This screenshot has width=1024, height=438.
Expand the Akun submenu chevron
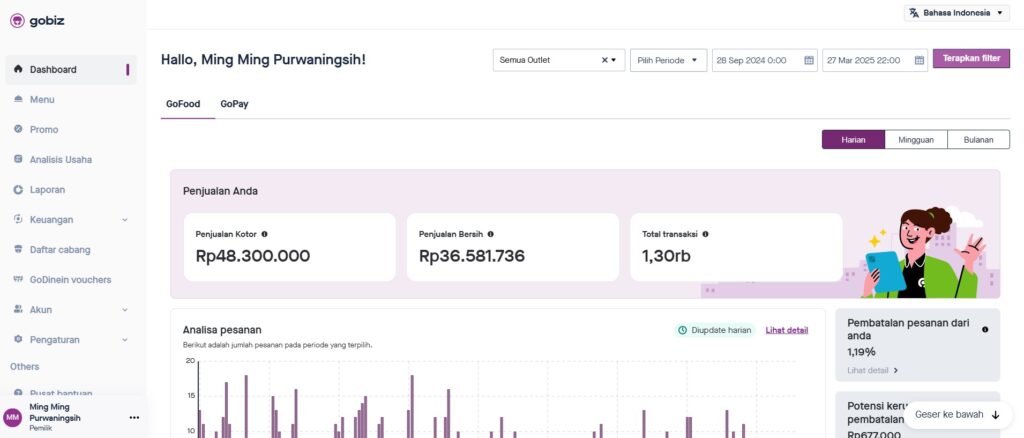point(125,310)
